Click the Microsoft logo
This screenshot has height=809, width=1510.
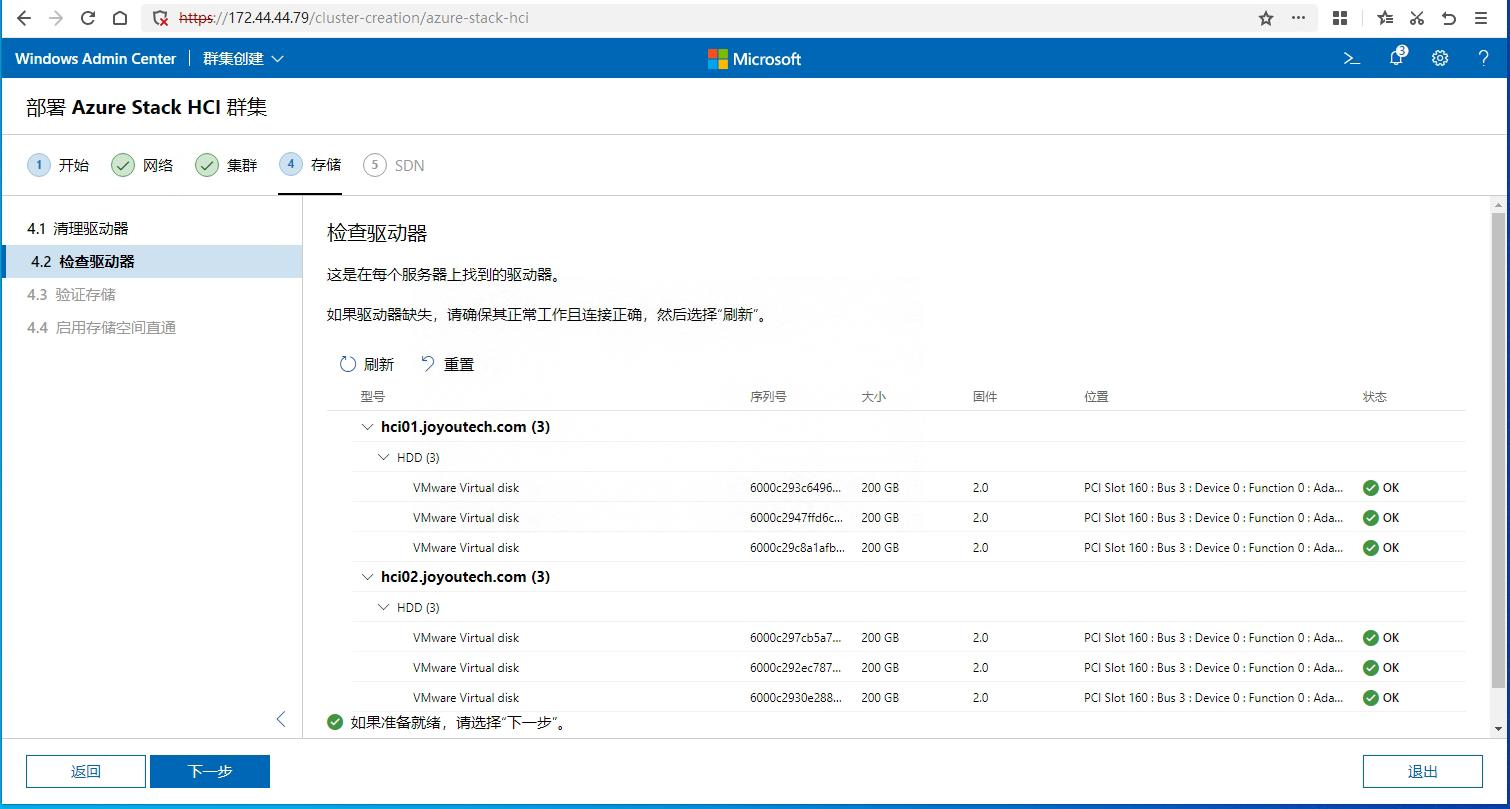click(754, 59)
